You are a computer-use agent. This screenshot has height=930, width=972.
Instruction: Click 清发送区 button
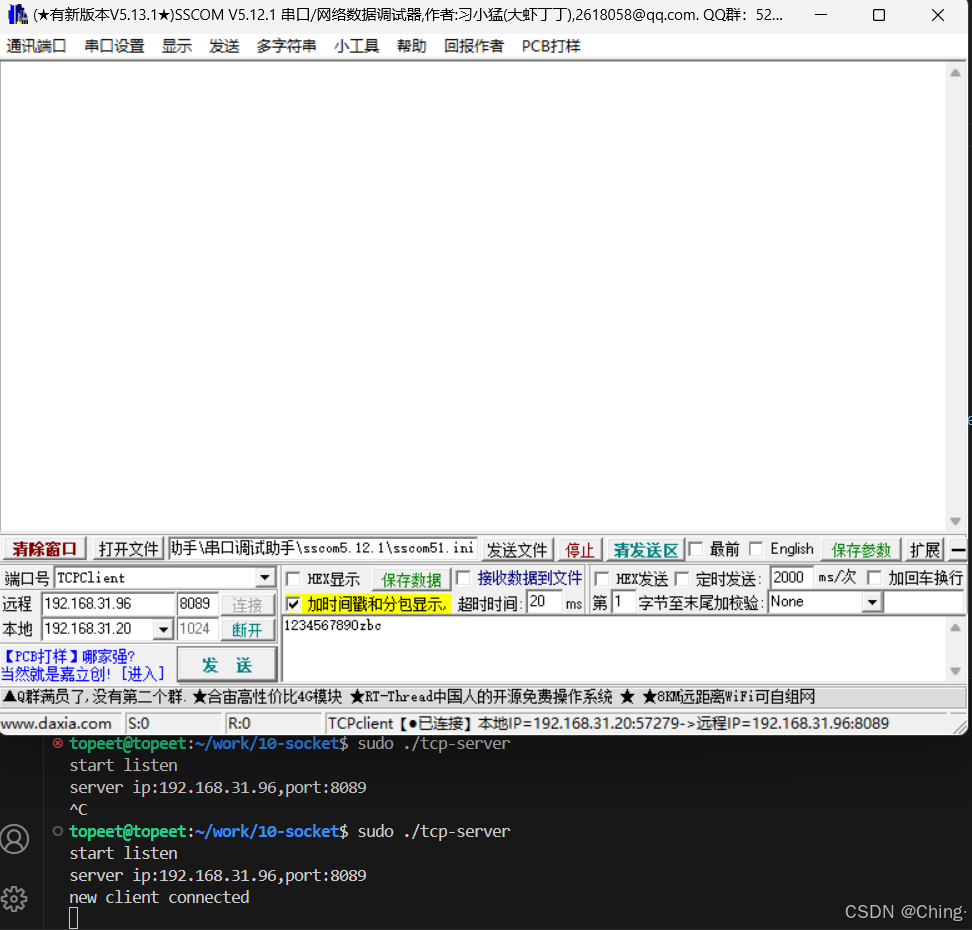646,550
